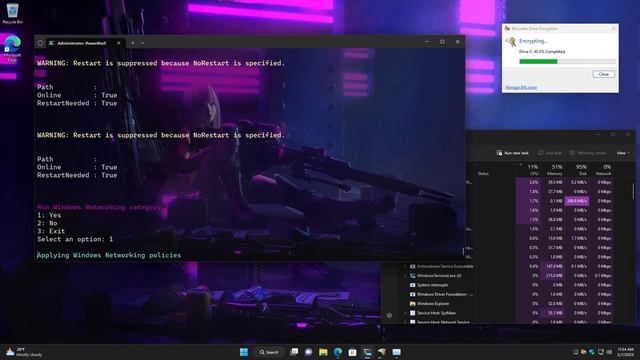Image resolution: width=640 pixels, height=360 pixels.
Task: Click 'Select an option: 1' terminal line
Action: pyautogui.click(x=75, y=239)
